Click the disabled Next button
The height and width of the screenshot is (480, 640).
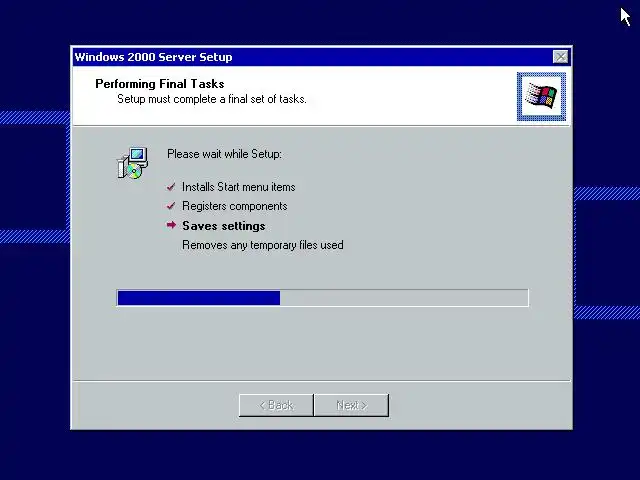click(351, 405)
